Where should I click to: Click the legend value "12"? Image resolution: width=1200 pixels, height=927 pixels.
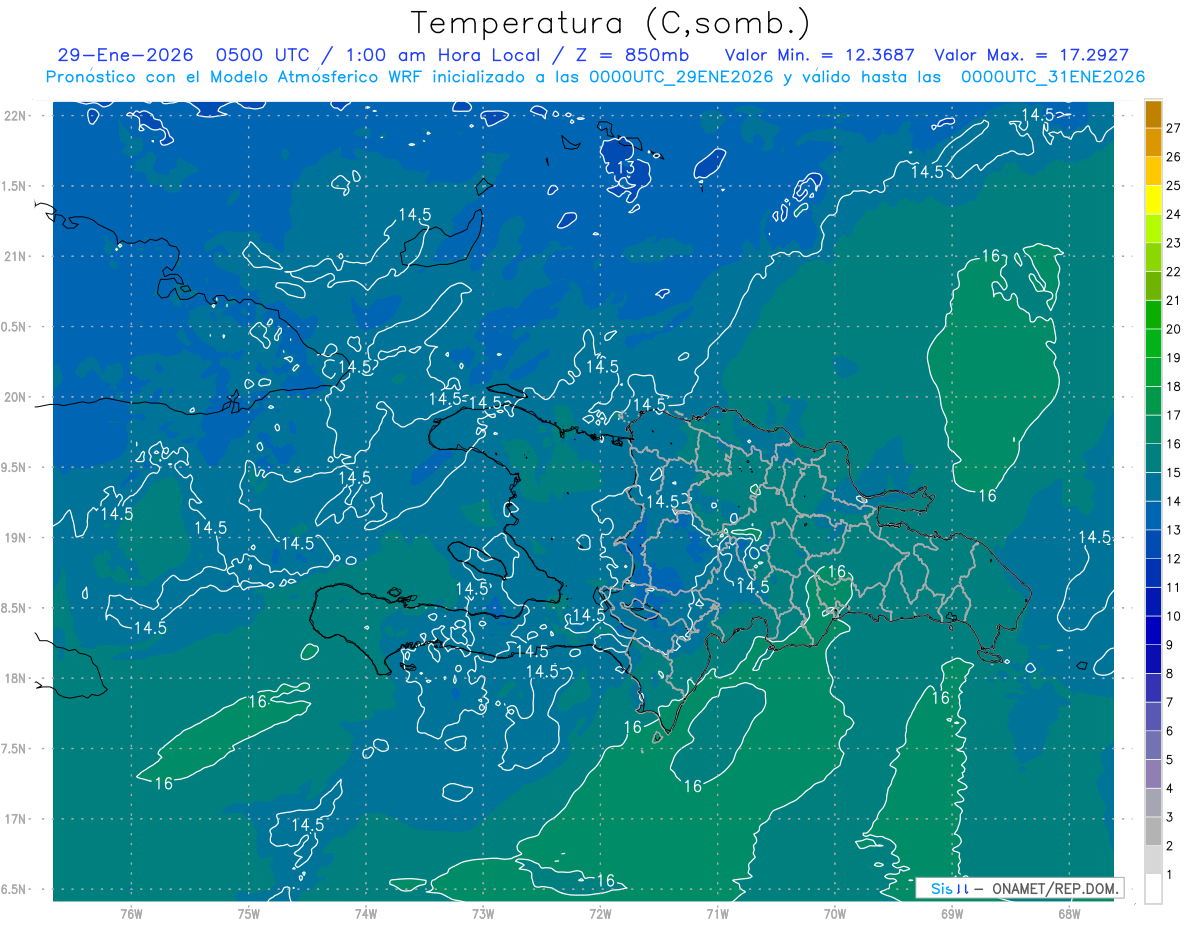click(1175, 559)
